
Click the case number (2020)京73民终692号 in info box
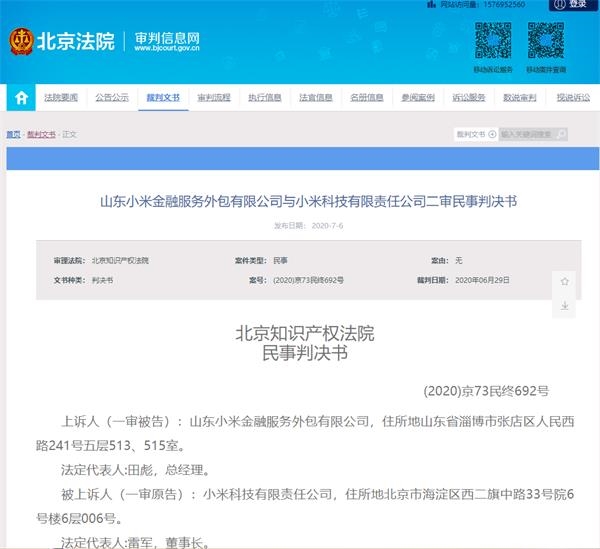point(308,280)
